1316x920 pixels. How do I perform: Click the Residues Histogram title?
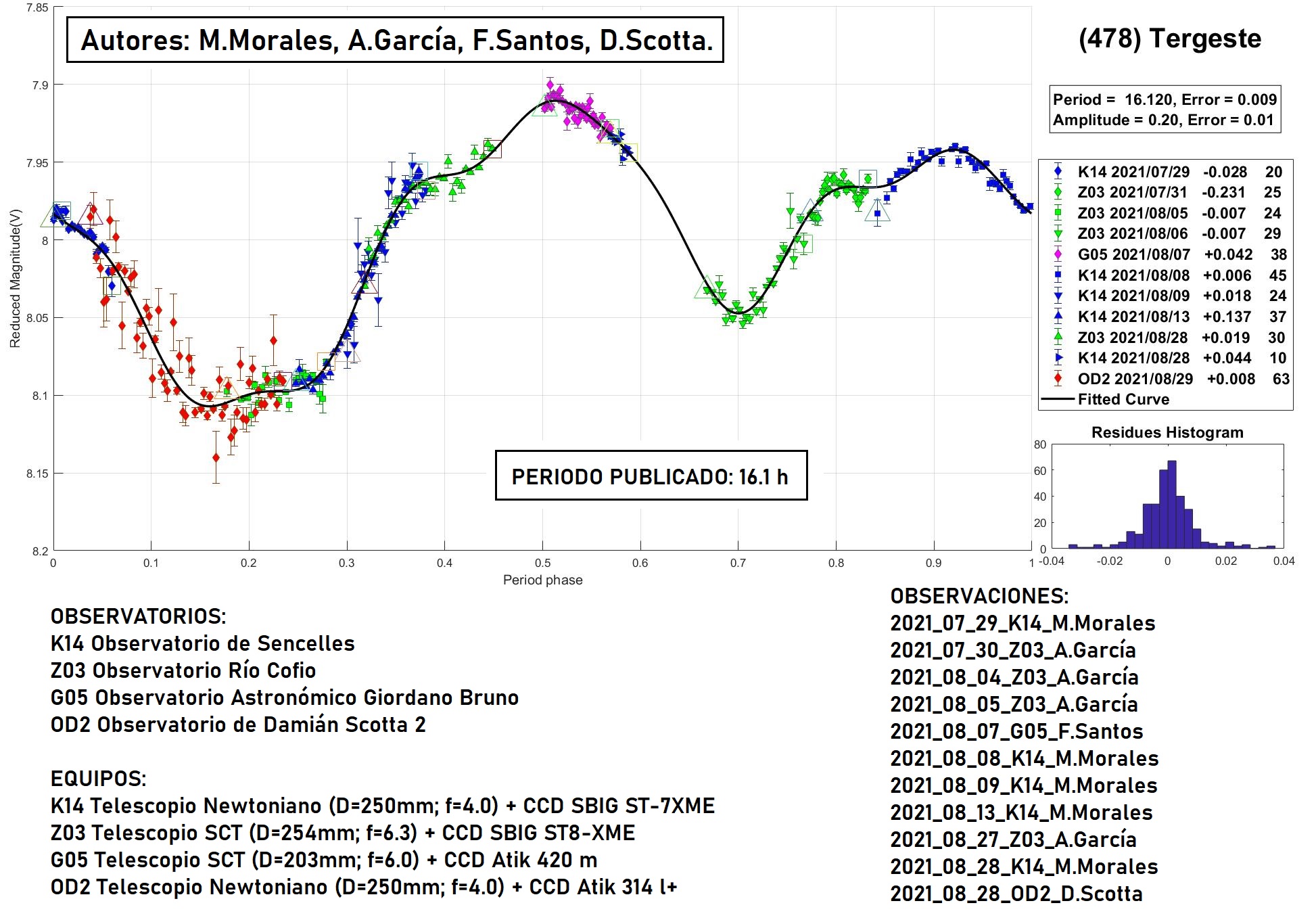[1167, 432]
